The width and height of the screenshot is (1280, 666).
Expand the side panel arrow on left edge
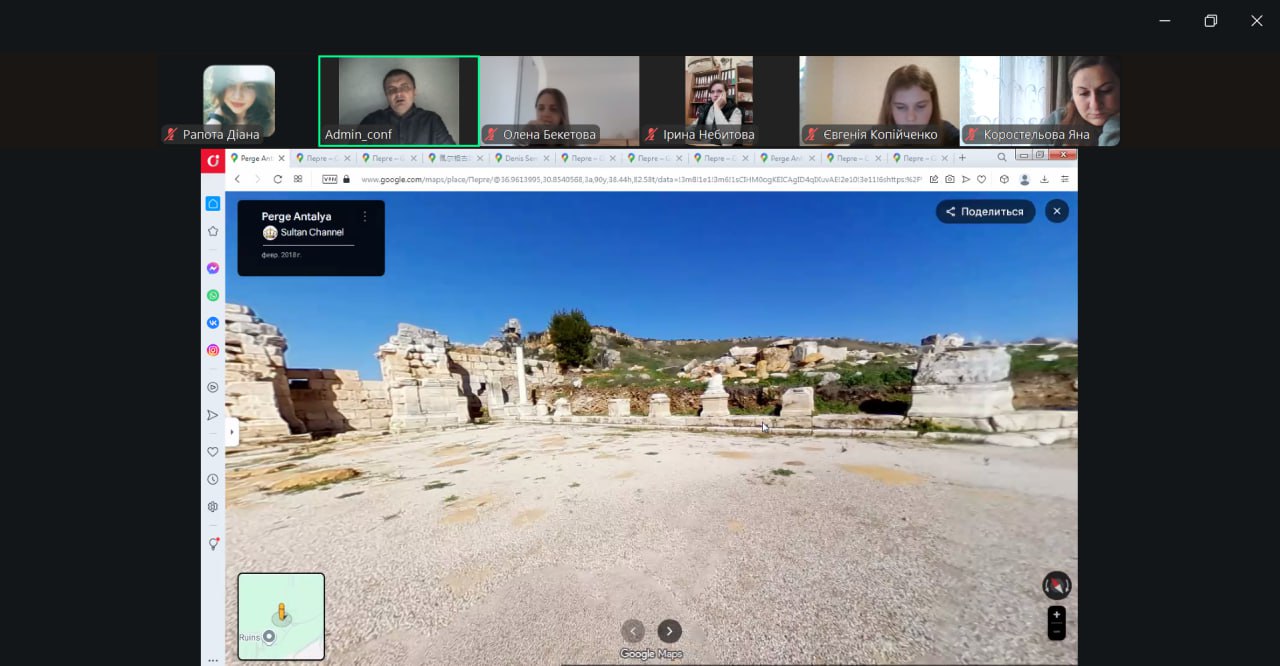(x=231, y=432)
